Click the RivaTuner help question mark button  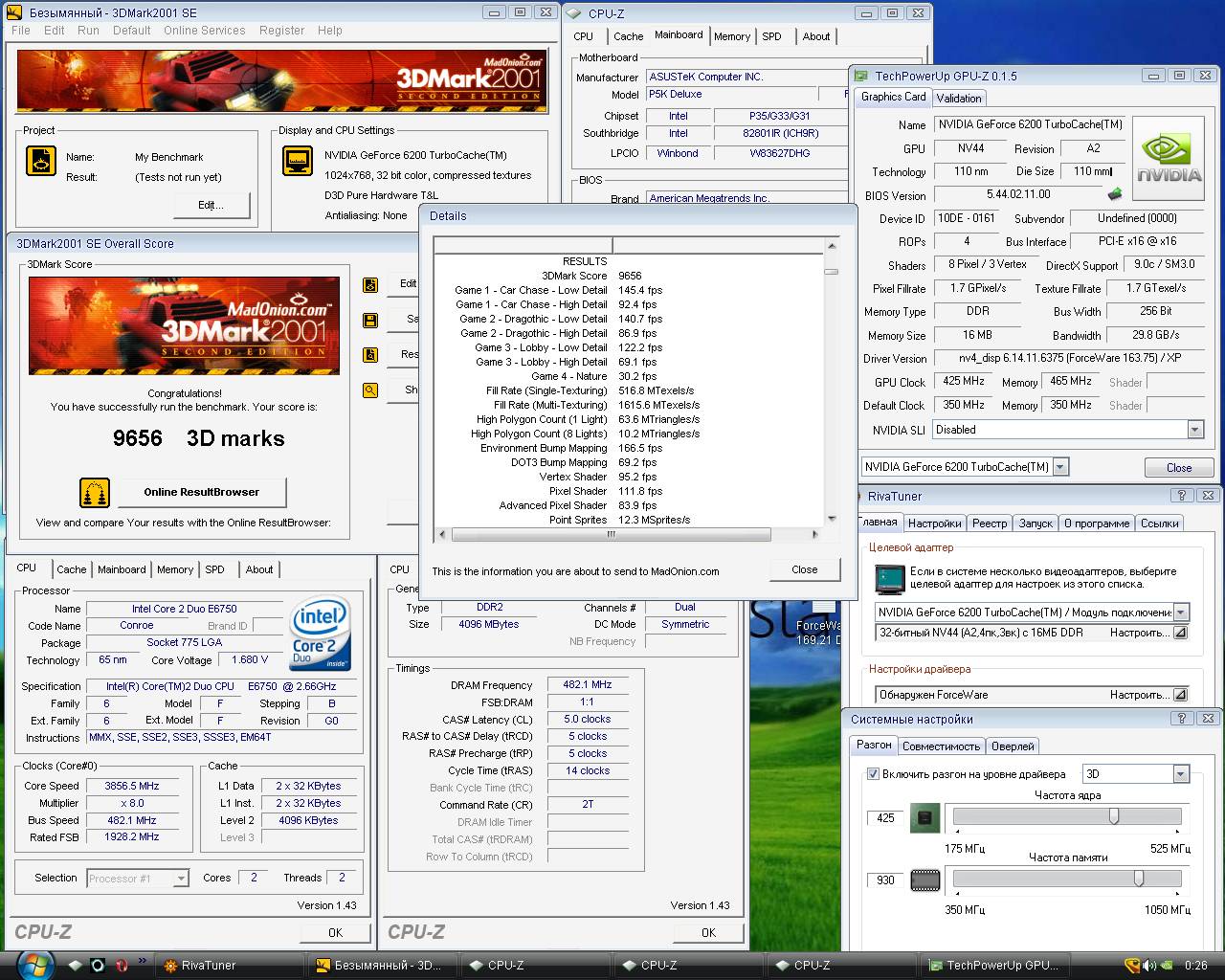pyautogui.click(x=1180, y=496)
